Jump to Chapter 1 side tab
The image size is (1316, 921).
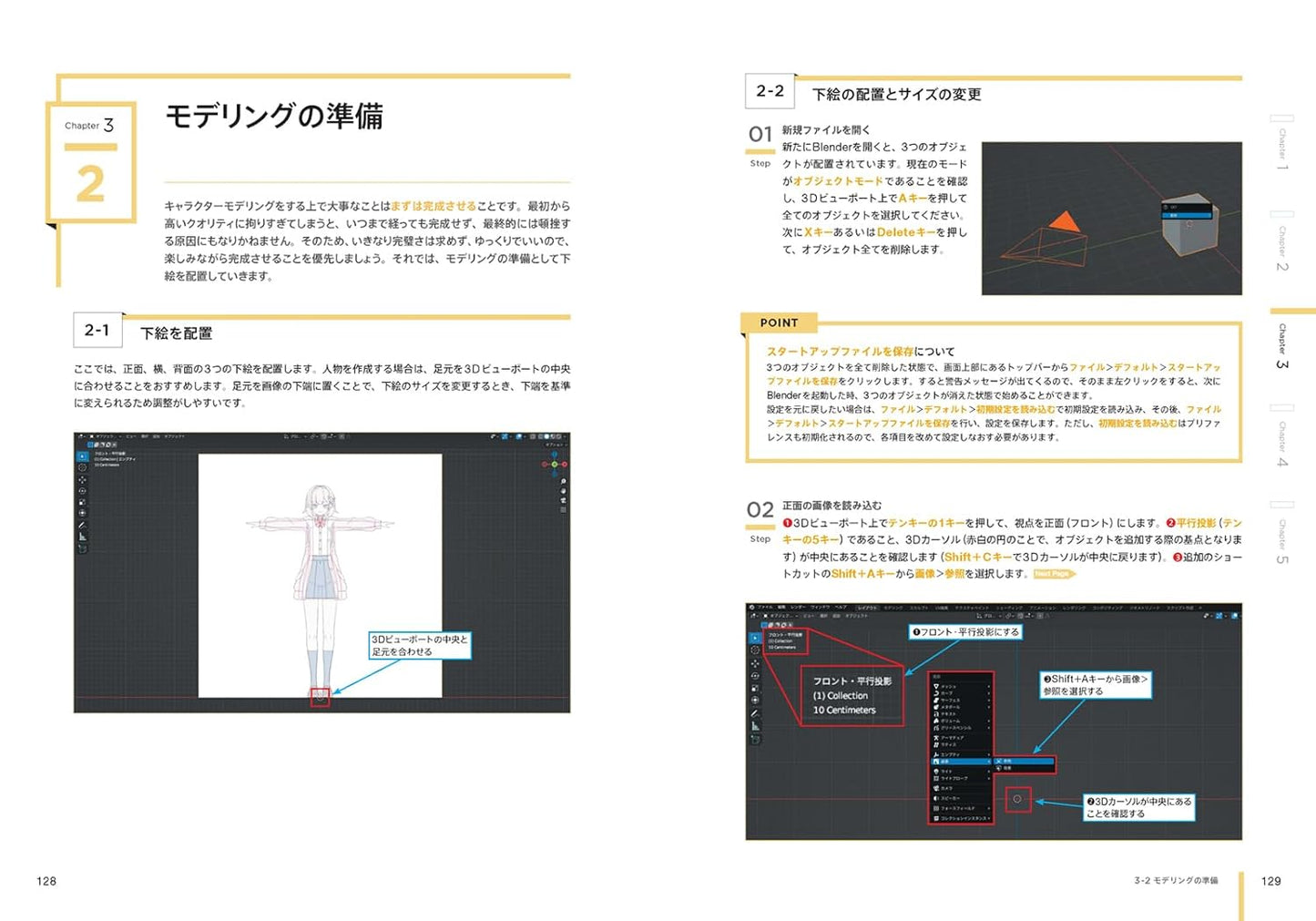[x=1282, y=146]
